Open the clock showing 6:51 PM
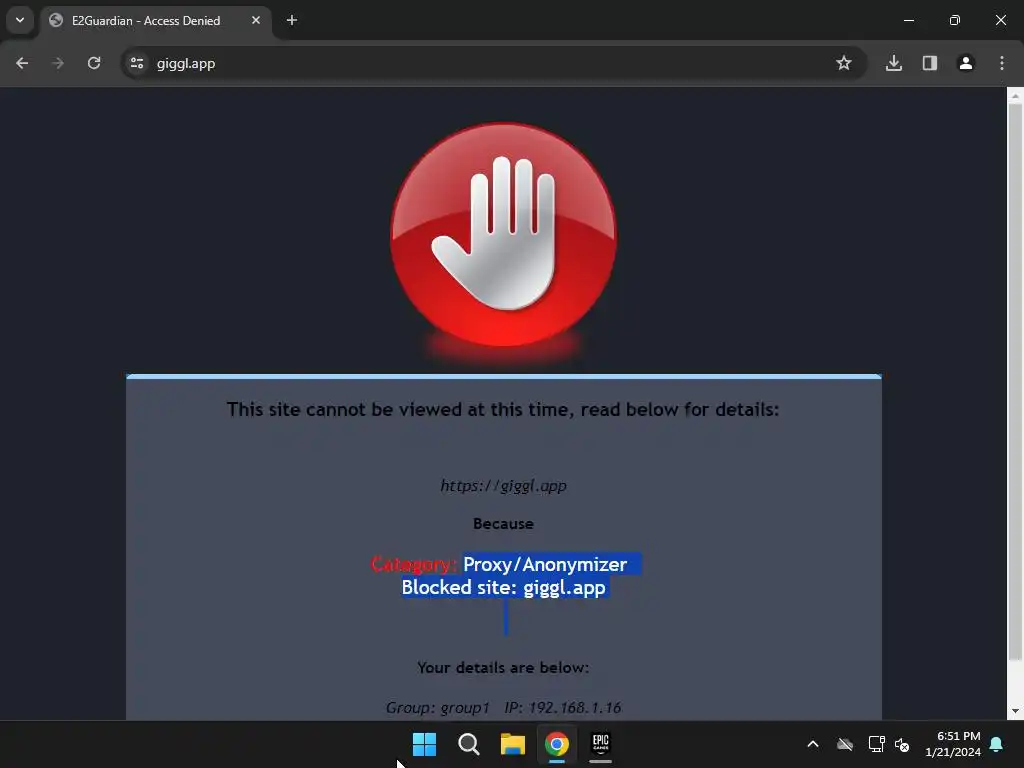 pyautogui.click(x=953, y=744)
